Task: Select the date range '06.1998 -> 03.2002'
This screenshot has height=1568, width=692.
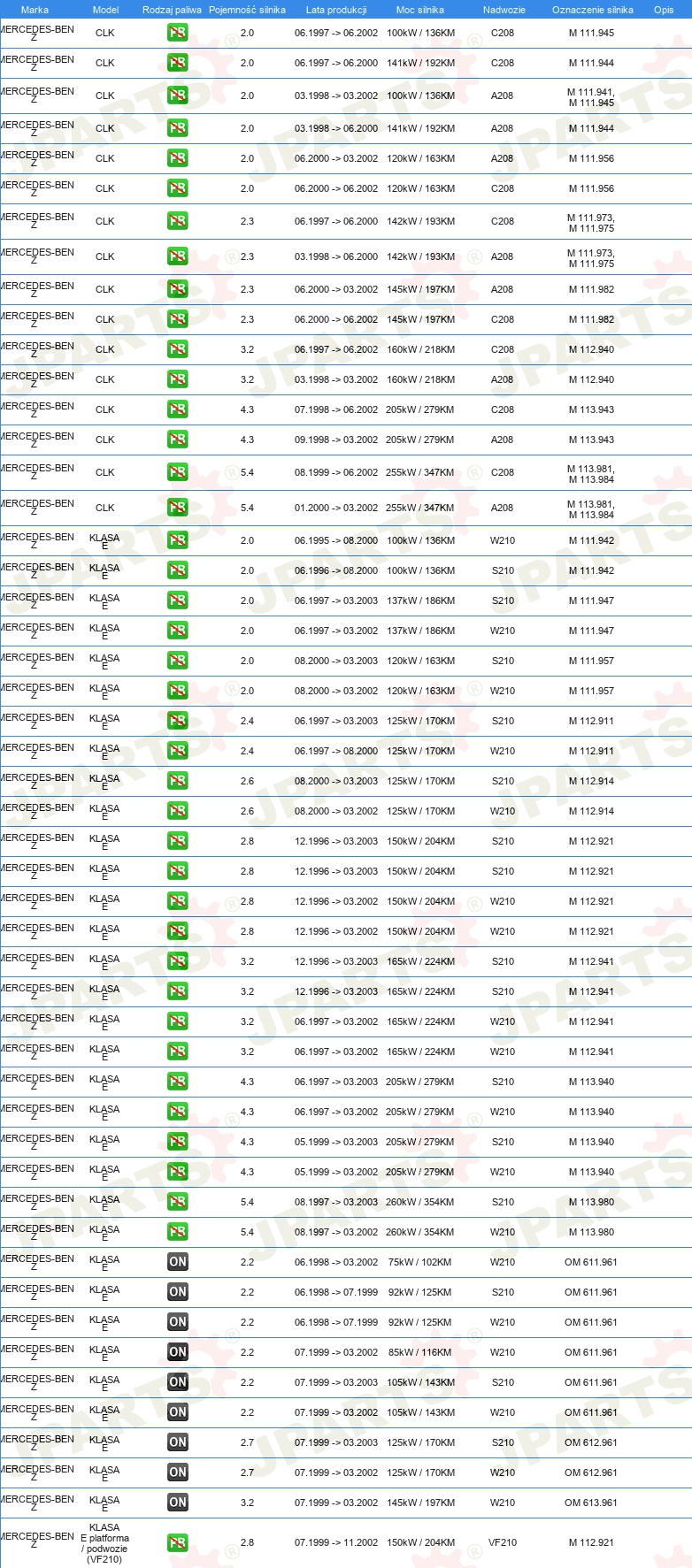Action: [336, 1262]
